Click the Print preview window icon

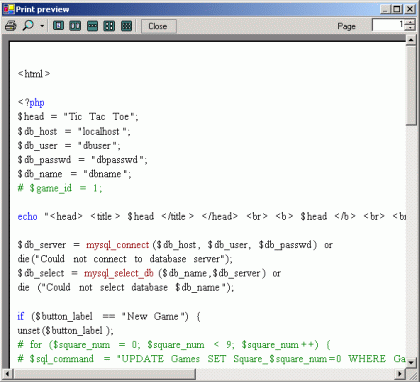(9, 9)
